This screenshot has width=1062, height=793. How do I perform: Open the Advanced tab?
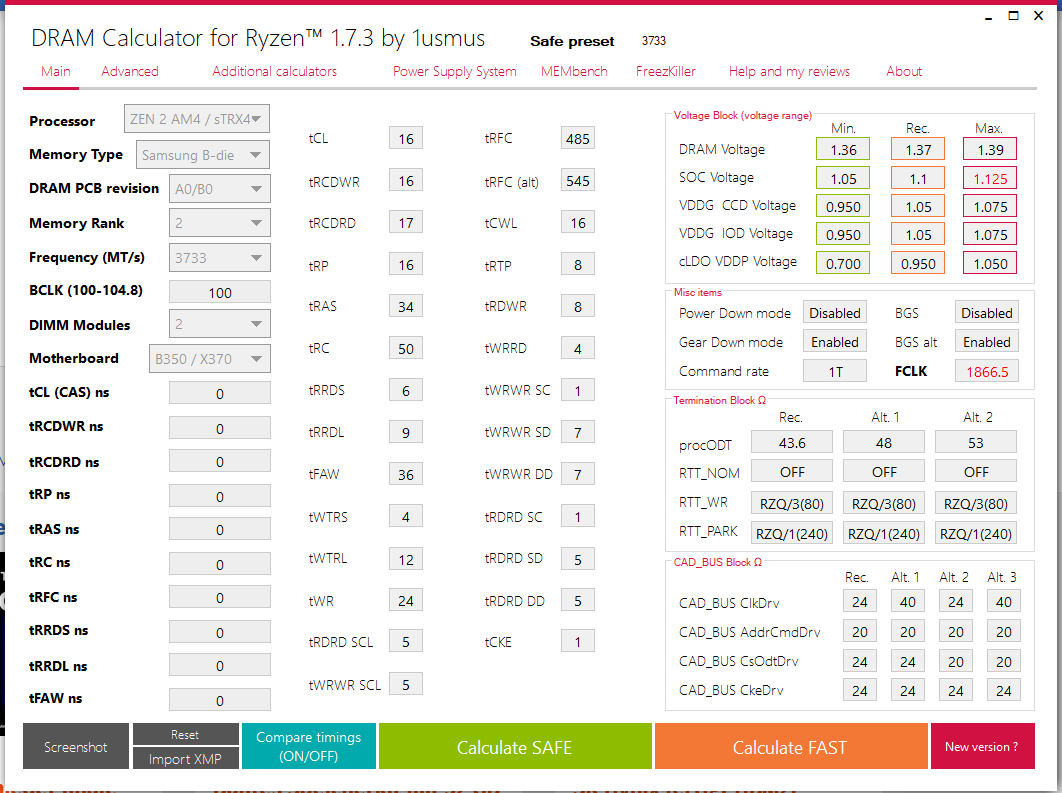[x=130, y=71]
